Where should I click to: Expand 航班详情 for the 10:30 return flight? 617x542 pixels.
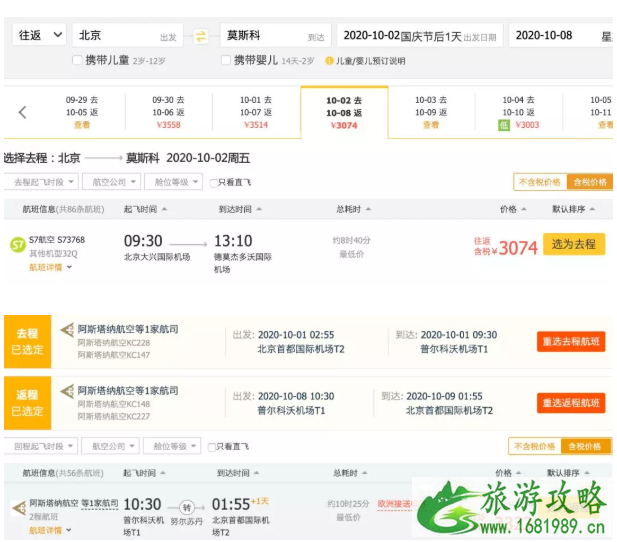pyautogui.click(x=50, y=531)
